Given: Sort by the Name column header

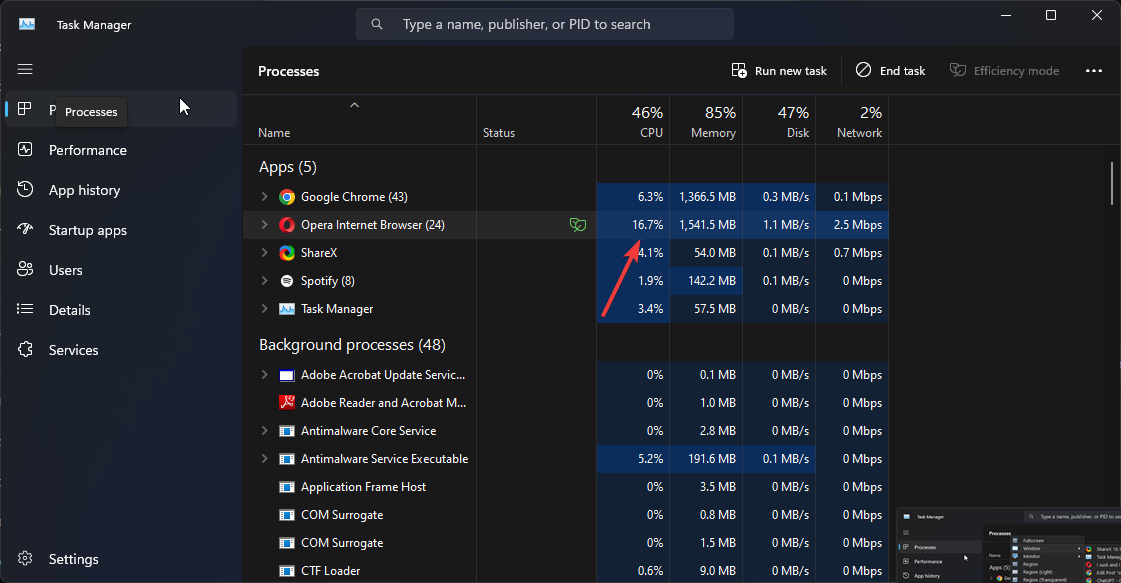Looking at the screenshot, I should tap(275, 133).
